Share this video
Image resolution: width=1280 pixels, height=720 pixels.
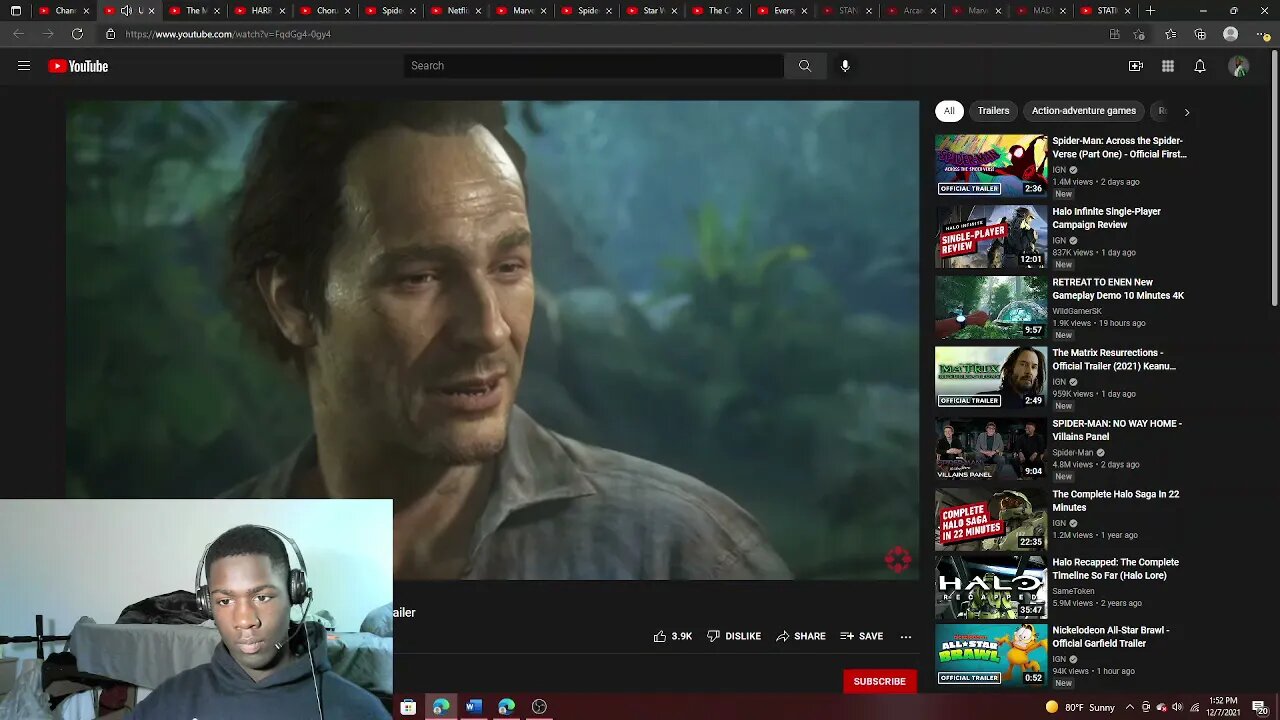tap(801, 636)
